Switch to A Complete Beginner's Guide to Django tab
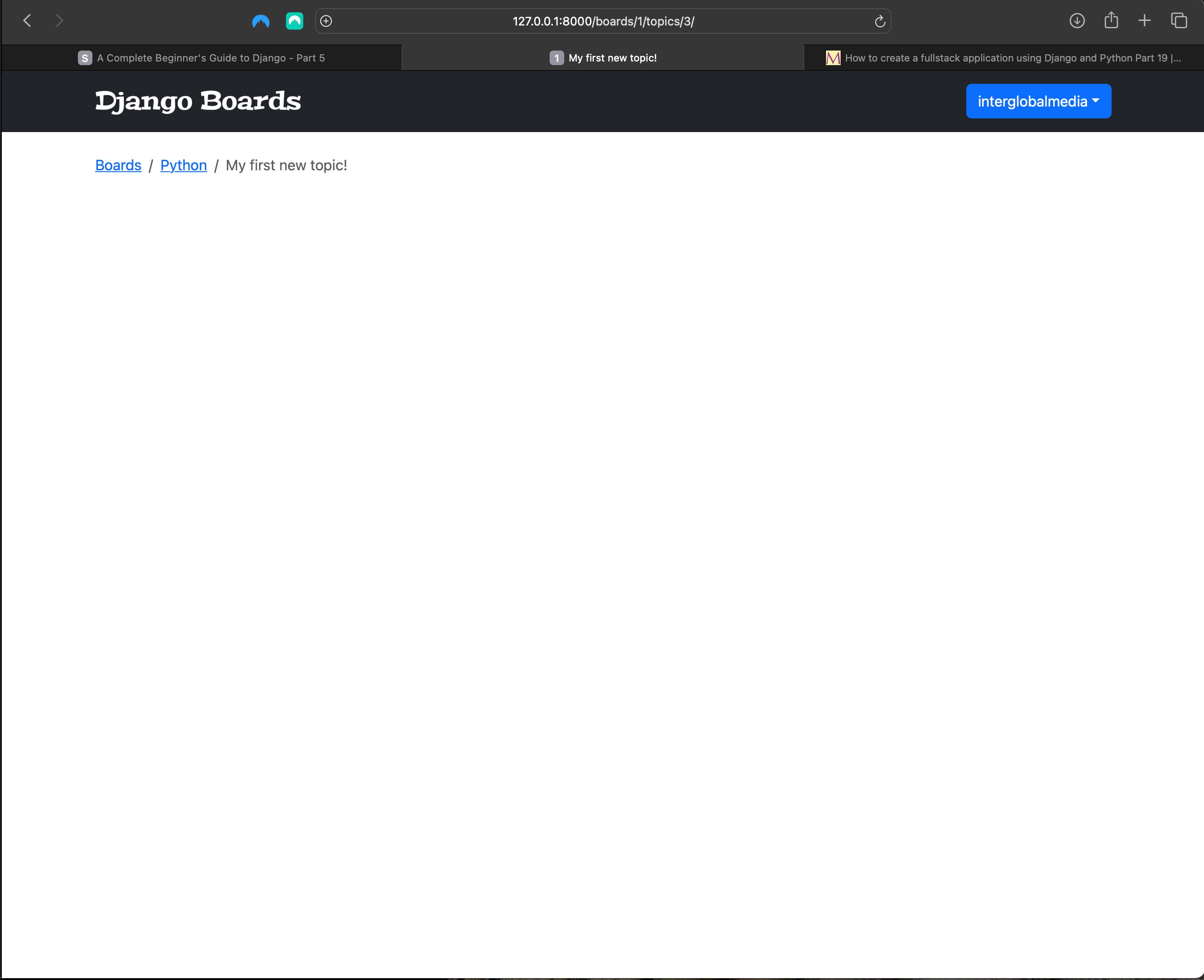 click(202, 57)
